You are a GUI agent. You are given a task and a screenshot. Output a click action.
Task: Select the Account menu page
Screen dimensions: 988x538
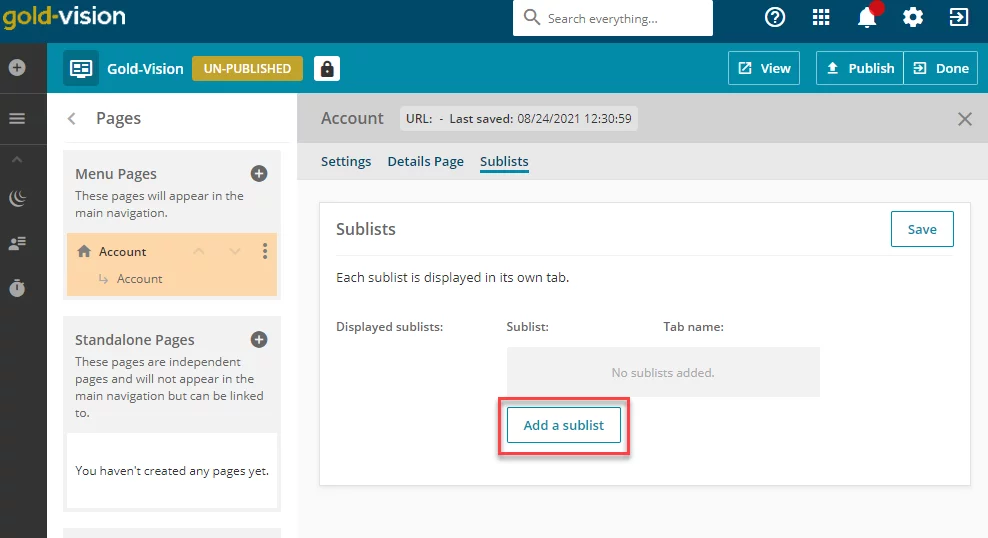[x=122, y=251]
